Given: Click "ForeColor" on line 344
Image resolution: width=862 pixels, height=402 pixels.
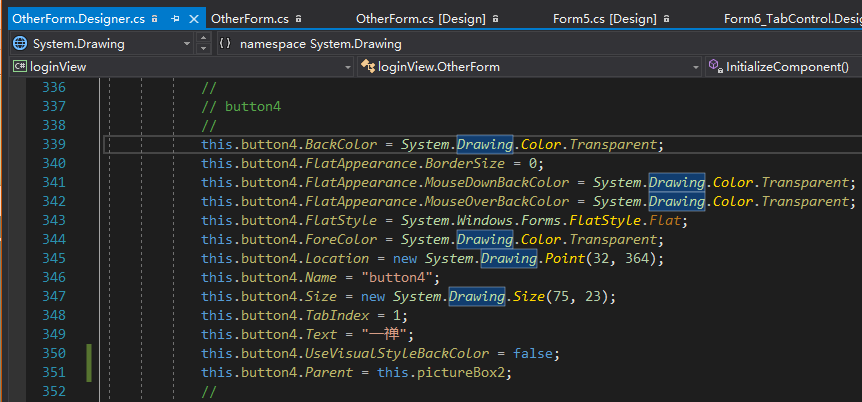Looking at the screenshot, I should 341,240.
